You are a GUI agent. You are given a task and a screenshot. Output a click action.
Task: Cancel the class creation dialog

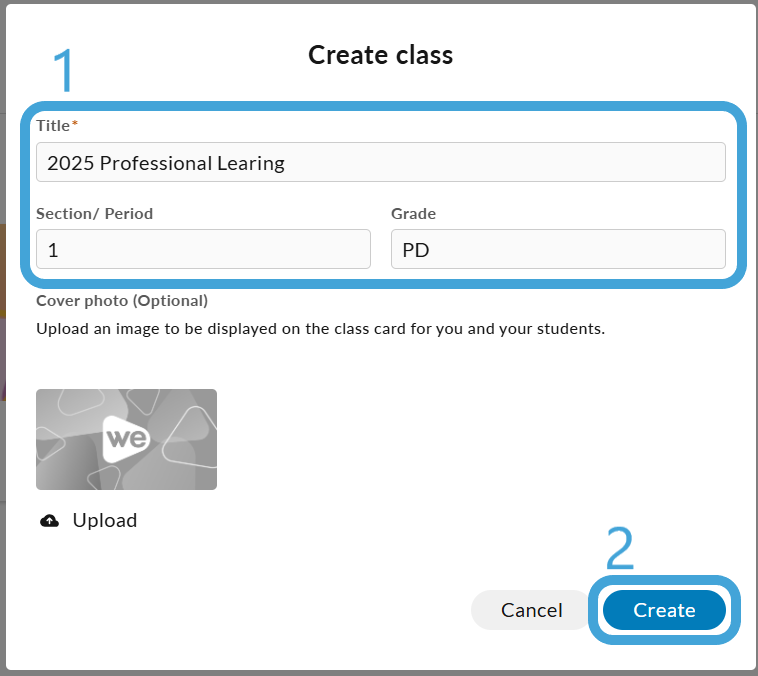click(531, 610)
